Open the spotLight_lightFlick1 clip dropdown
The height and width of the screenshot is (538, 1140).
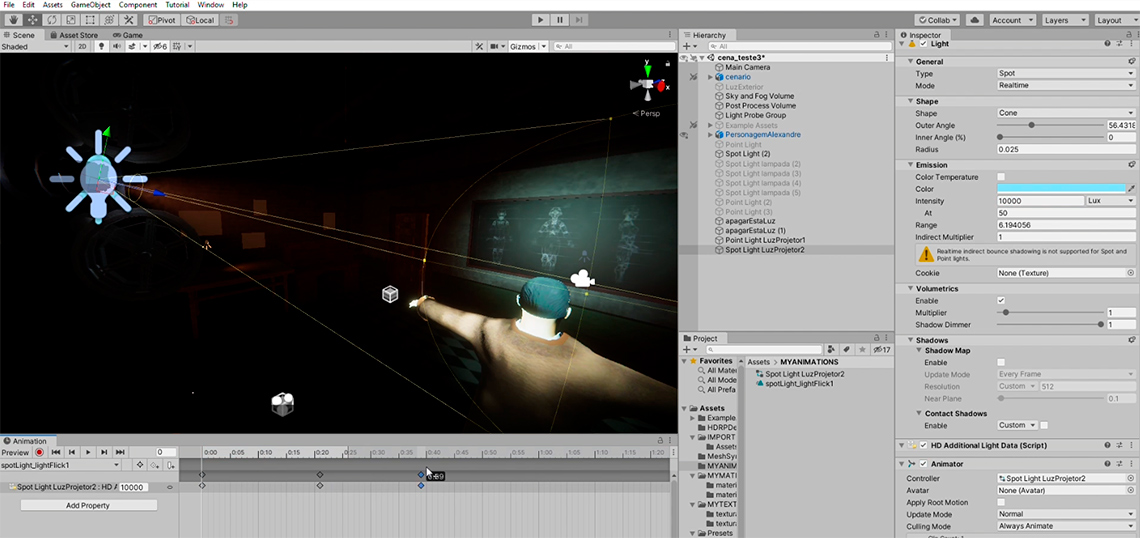point(60,465)
